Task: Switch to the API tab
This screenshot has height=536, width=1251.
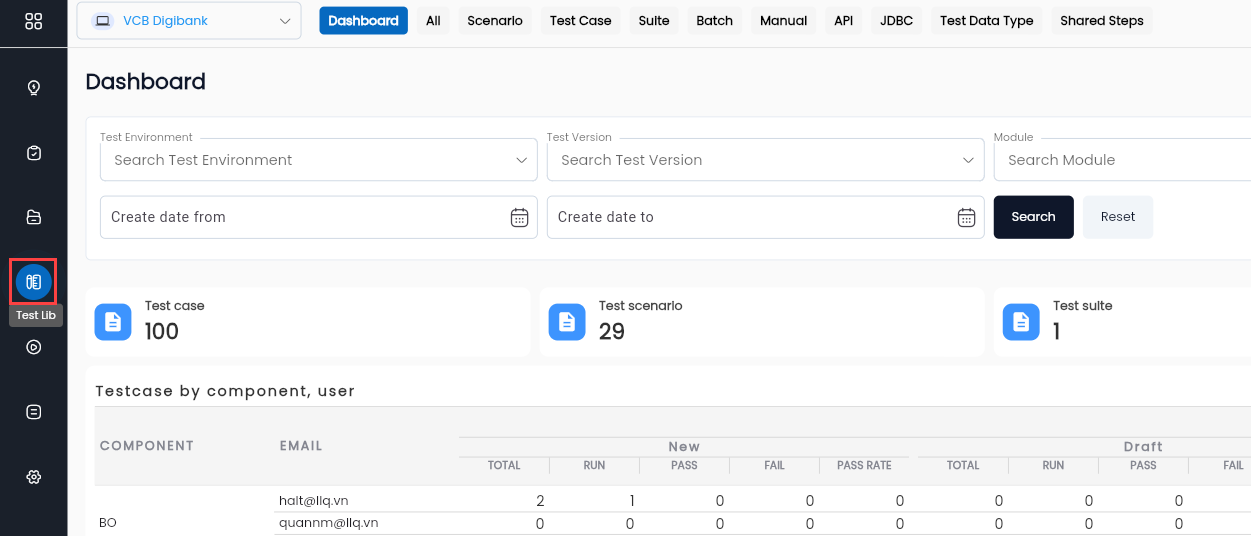Action: click(x=843, y=21)
